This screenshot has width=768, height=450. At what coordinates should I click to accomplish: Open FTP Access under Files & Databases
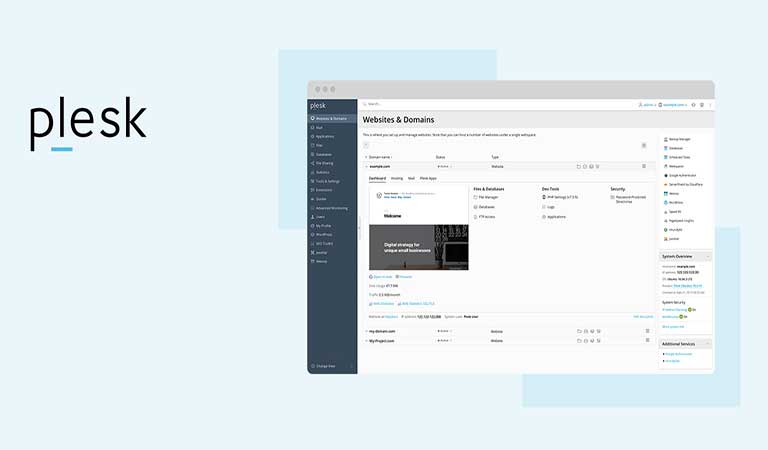484,216
